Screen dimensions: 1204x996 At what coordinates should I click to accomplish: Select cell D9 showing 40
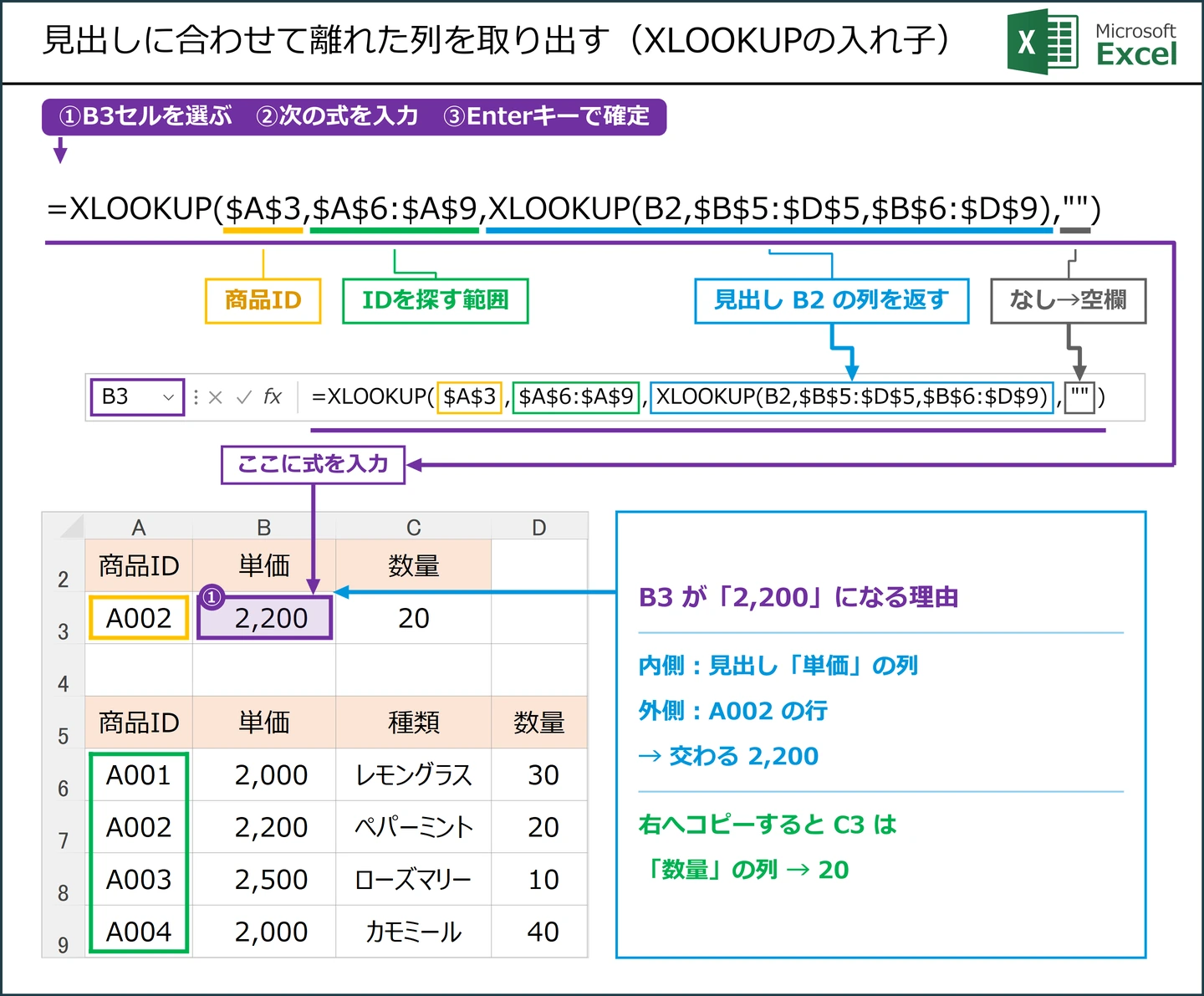539,932
